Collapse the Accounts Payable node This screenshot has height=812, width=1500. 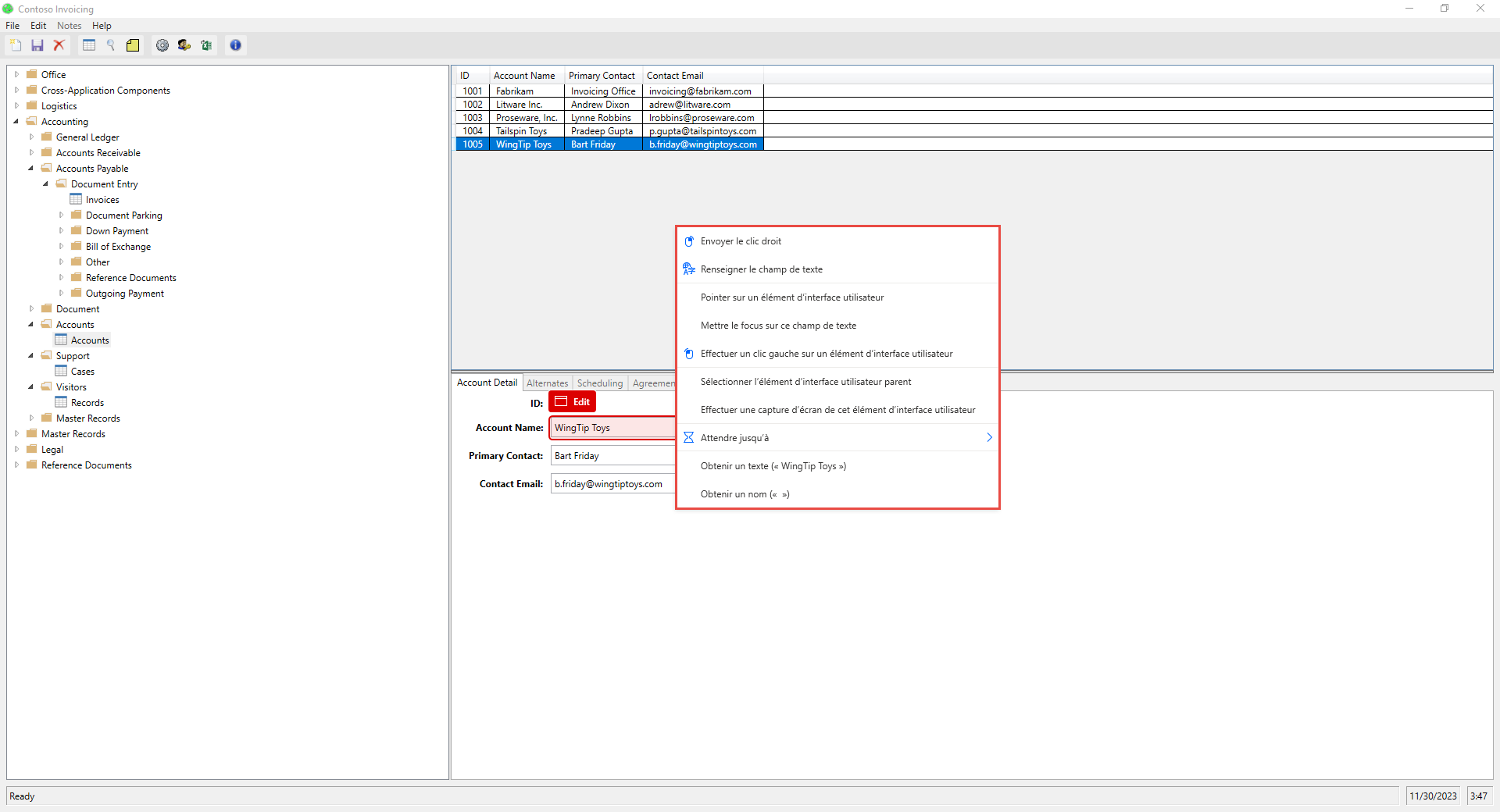point(31,169)
